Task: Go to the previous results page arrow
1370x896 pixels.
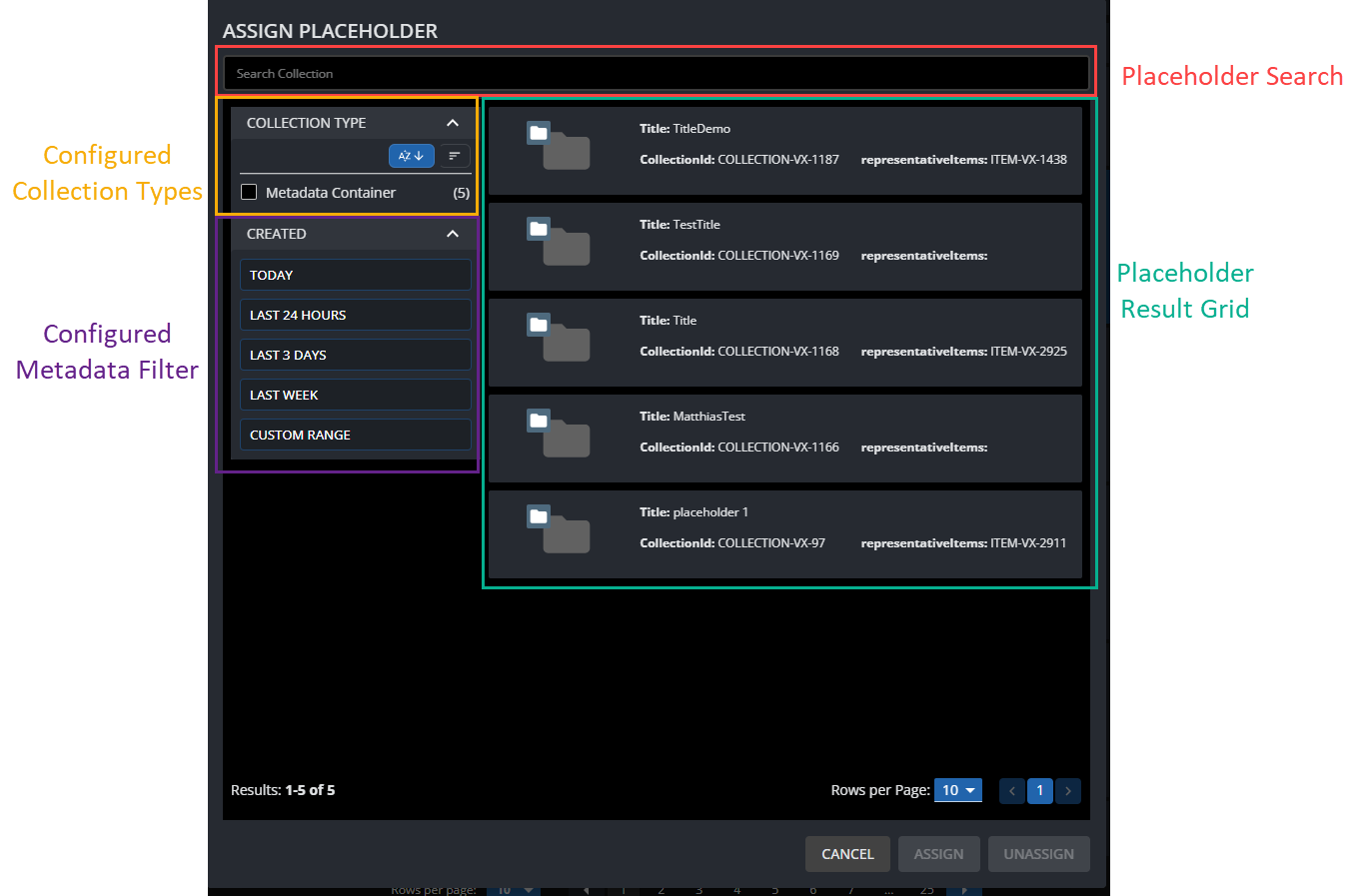Action: pyautogui.click(x=1011, y=791)
